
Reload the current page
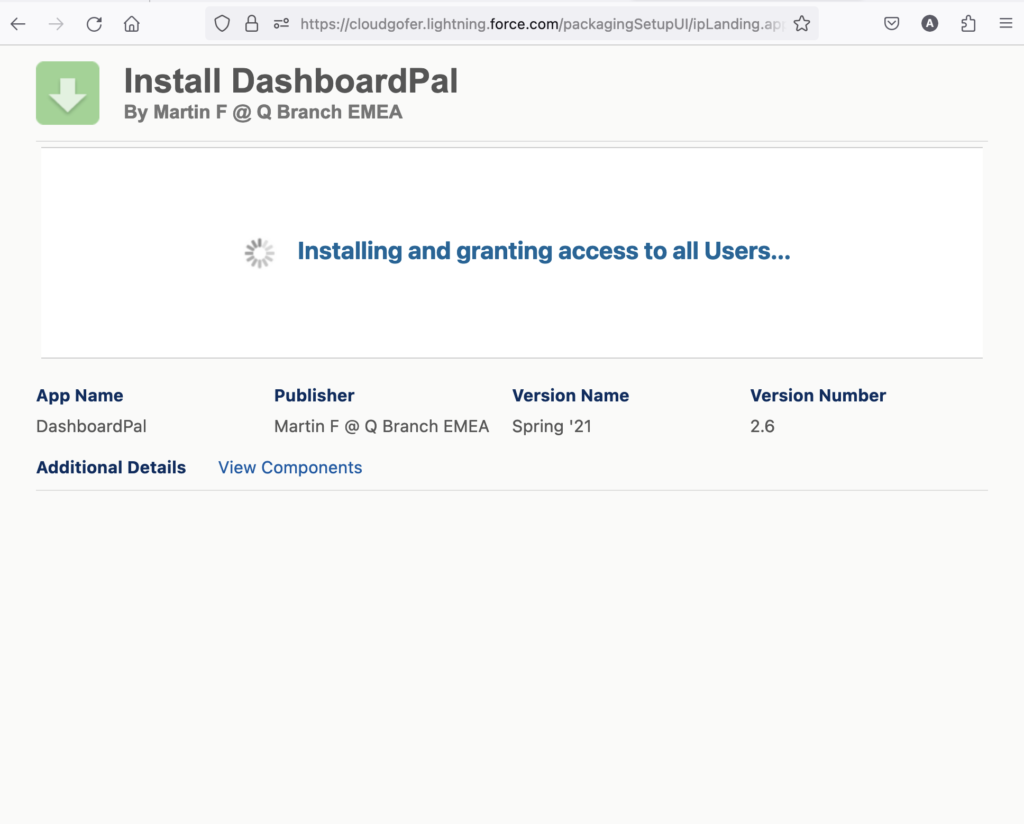pyautogui.click(x=94, y=24)
